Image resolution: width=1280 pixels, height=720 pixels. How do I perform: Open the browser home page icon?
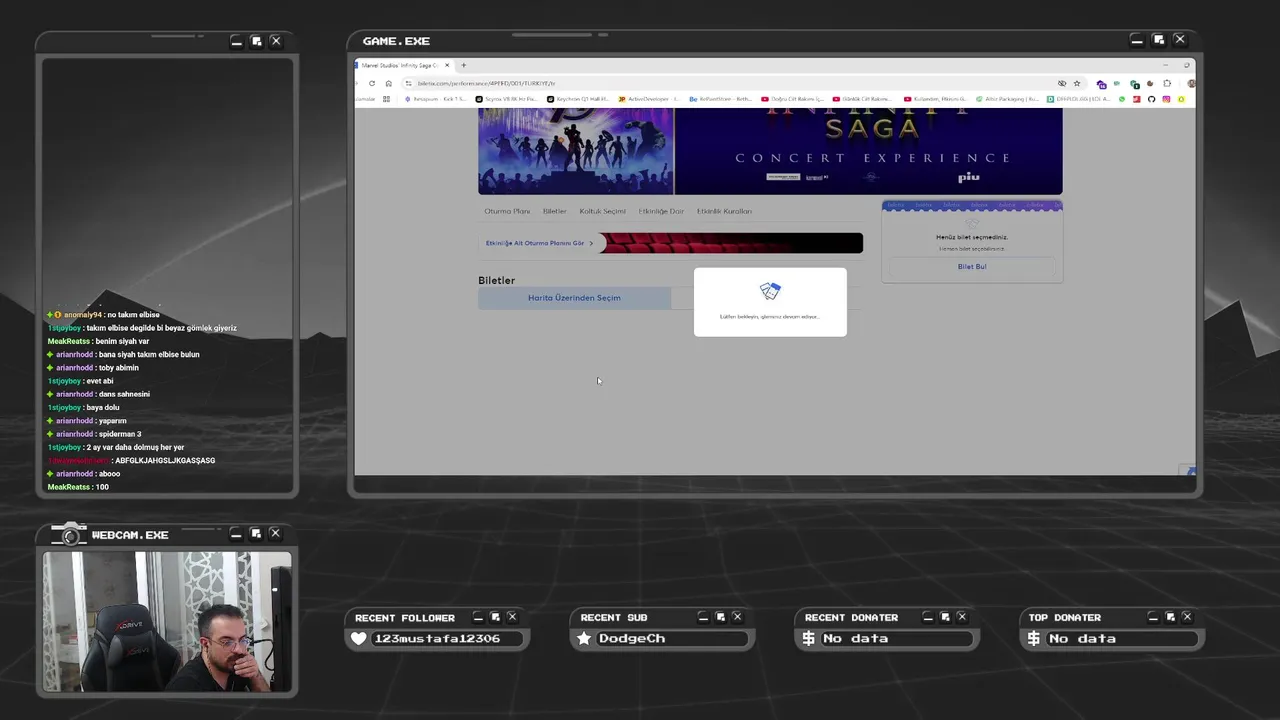pyautogui.click(x=388, y=83)
